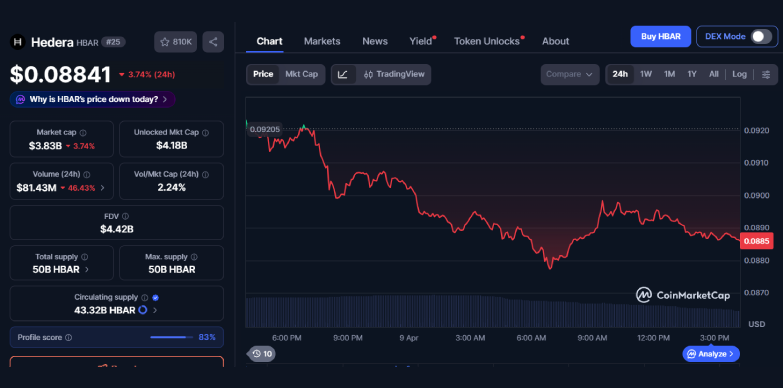Open the Token Unlocks tab
The image size is (783, 388).
point(487,41)
